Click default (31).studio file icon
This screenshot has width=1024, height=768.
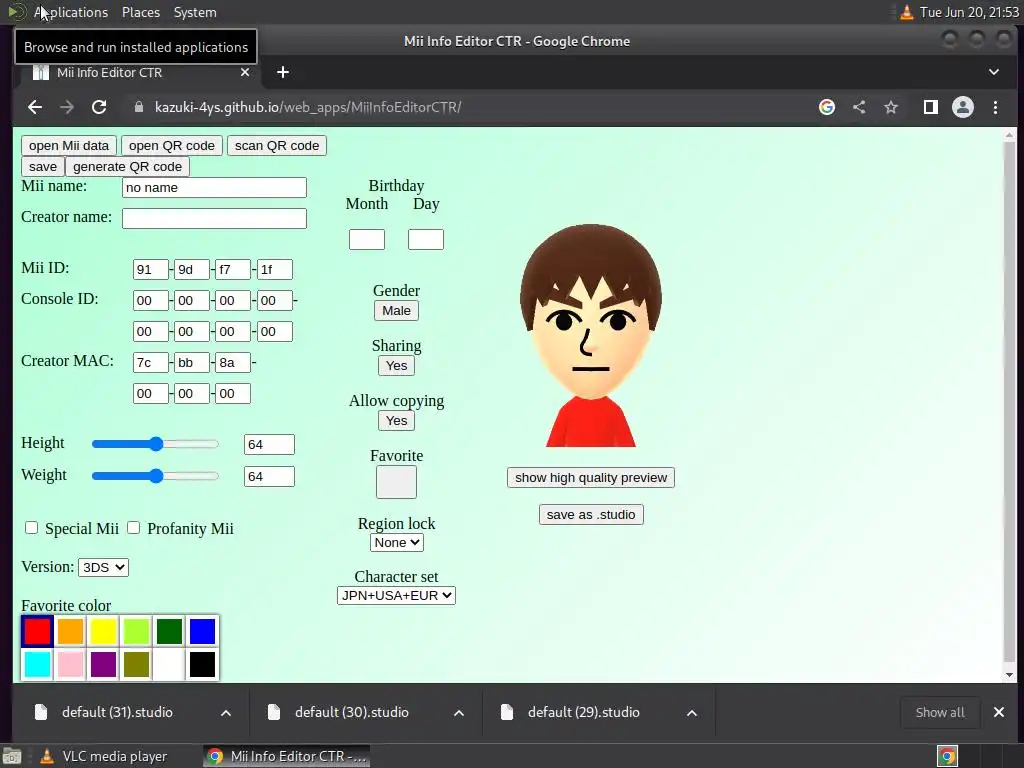coord(41,712)
